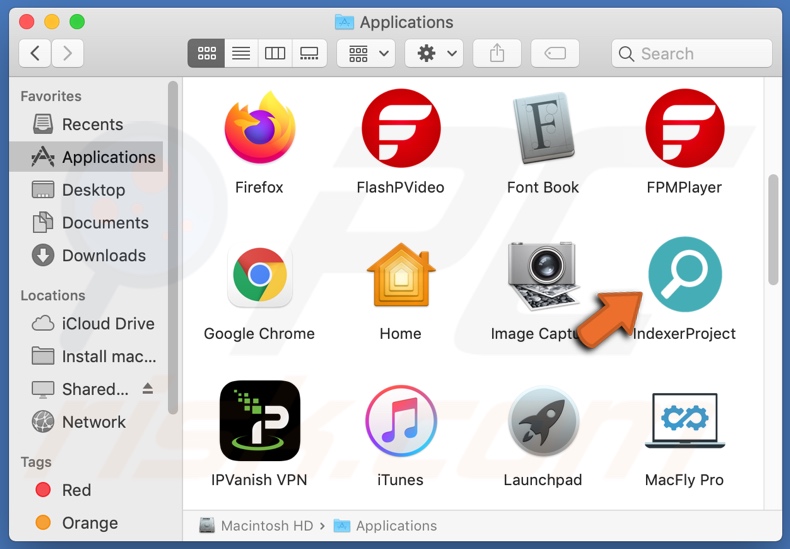Select the FlashPVideo app icon
The image size is (790, 549).
[x=401, y=128]
